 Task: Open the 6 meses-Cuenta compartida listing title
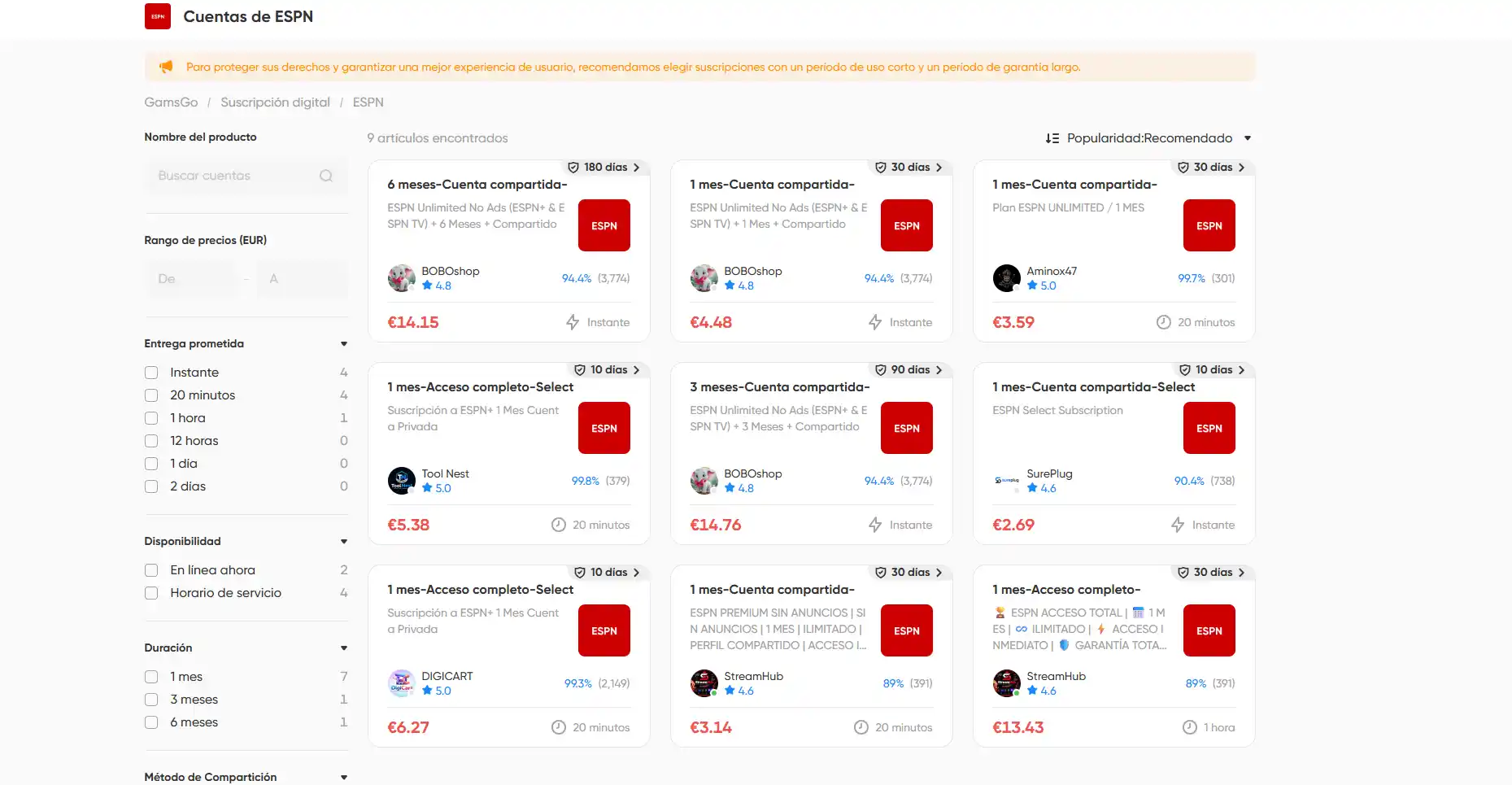(477, 185)
